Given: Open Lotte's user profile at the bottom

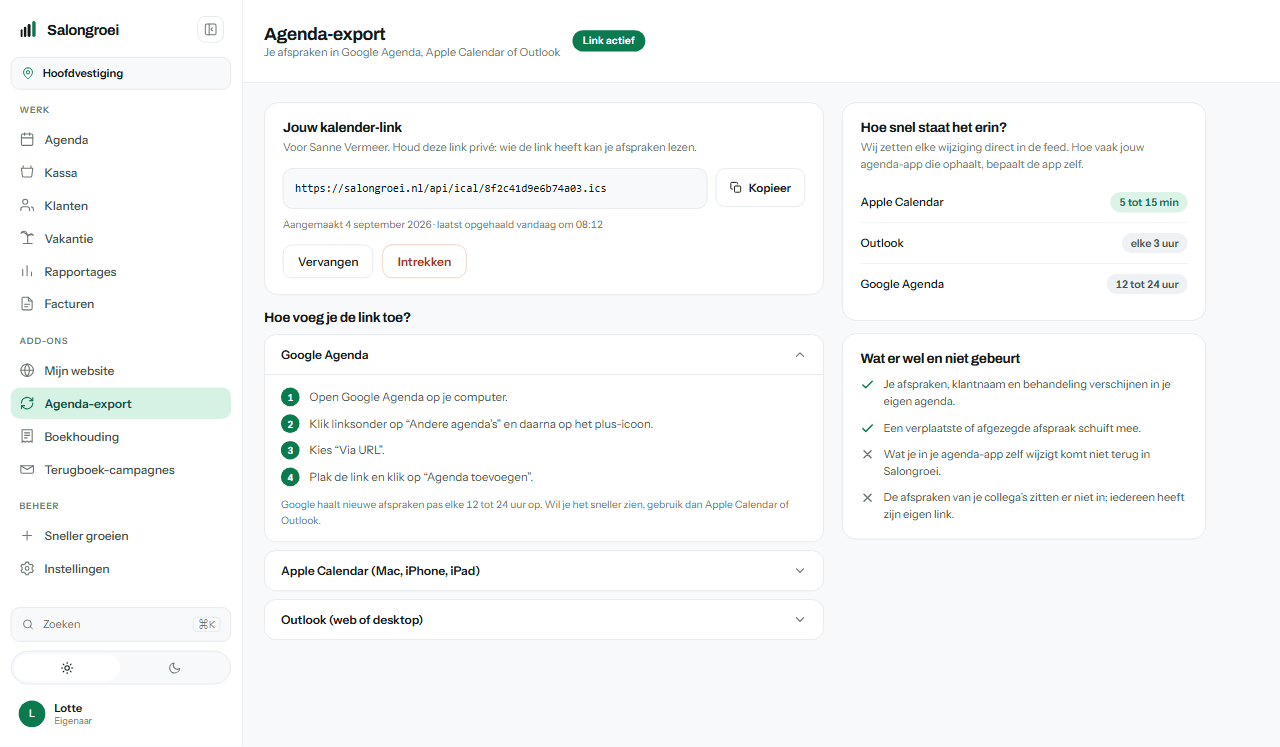Looking at the screenshot, I should click(x=121, y=714).
